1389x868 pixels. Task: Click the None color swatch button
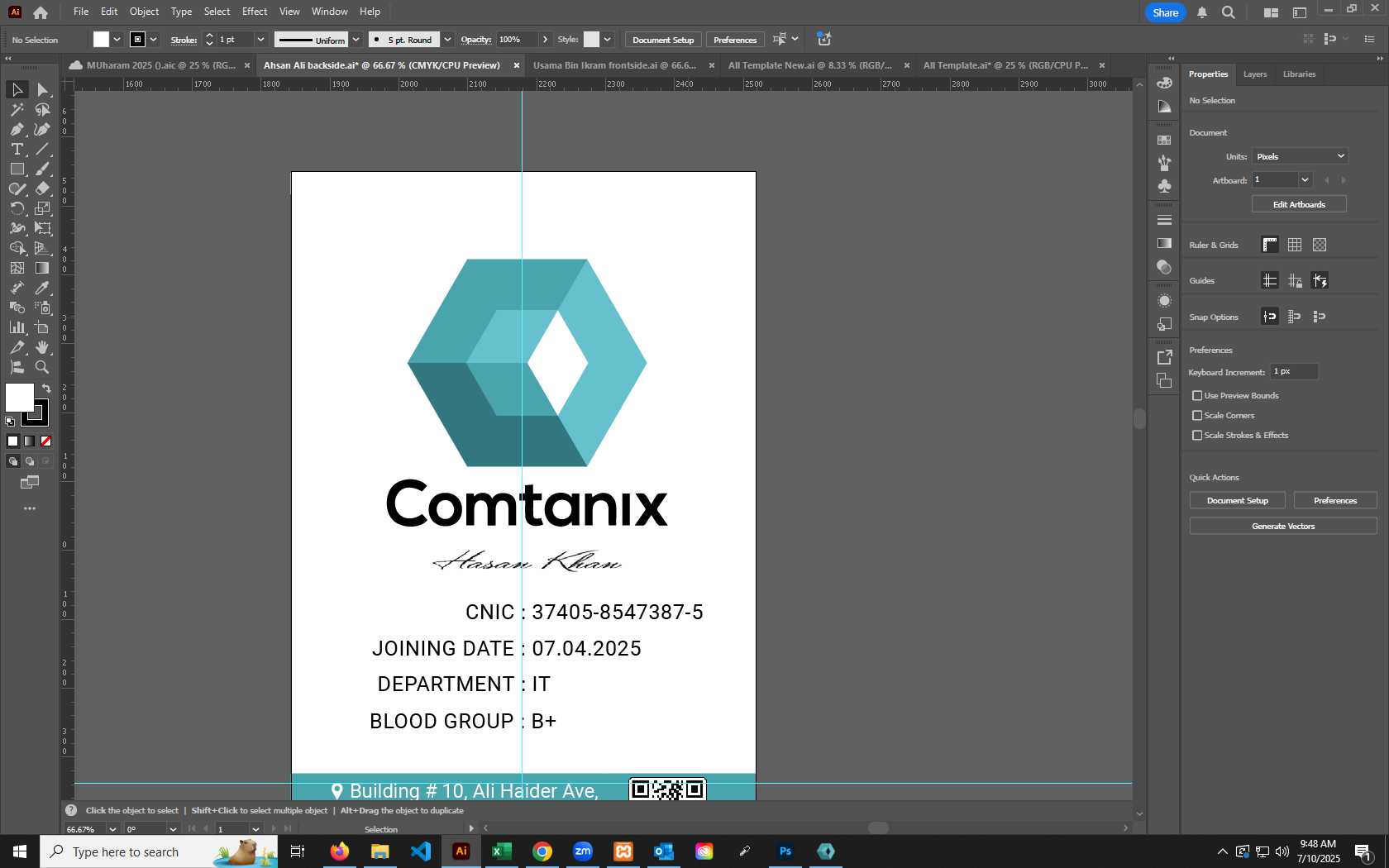(46, 441)
